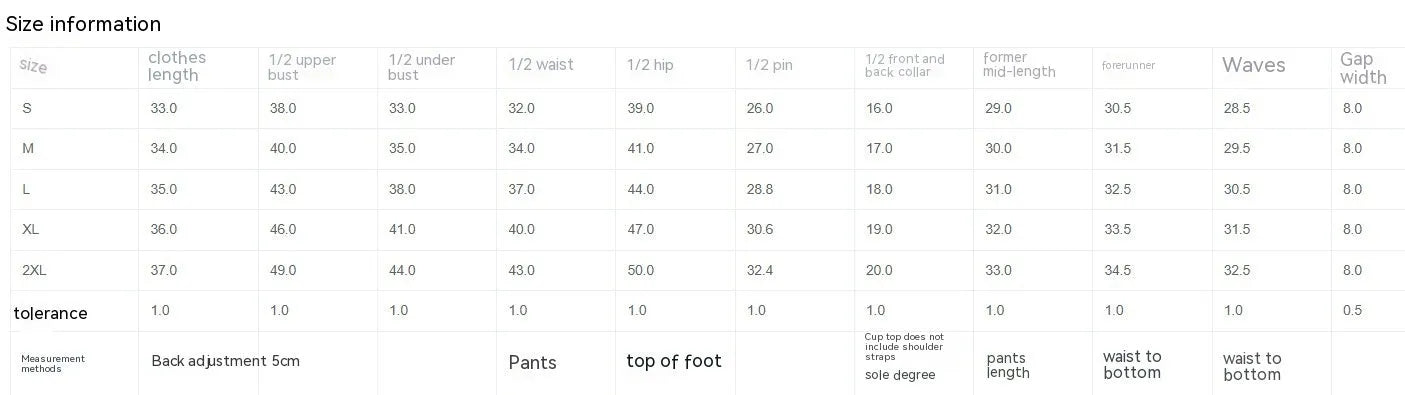
Task: Click the 'Waves' column header
Action: pos(1253,65)
